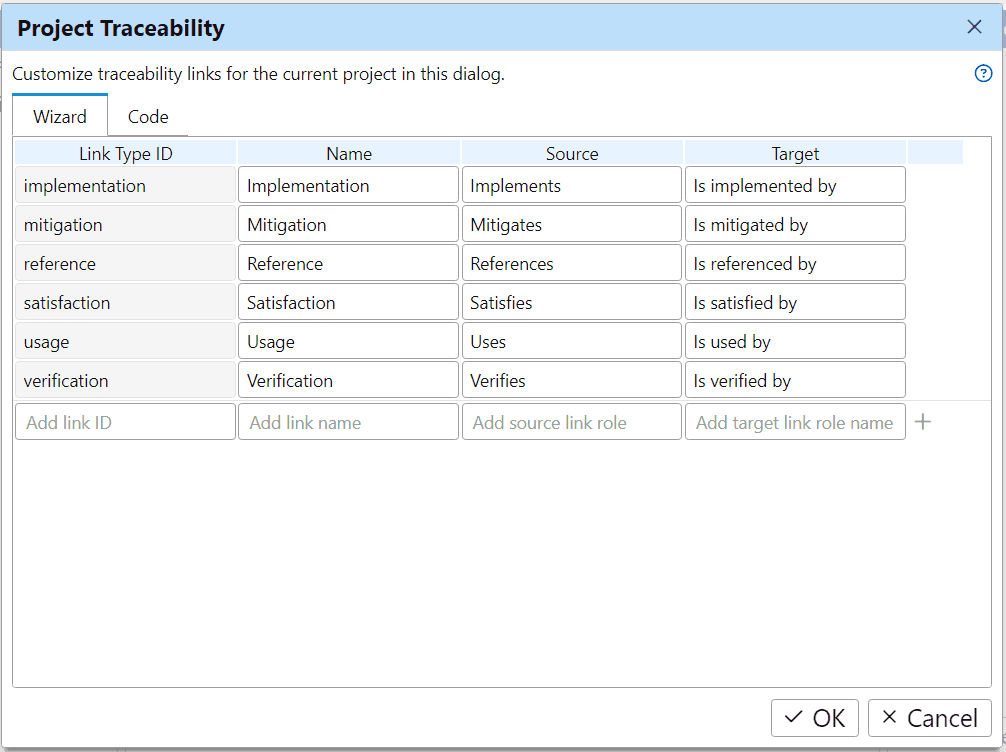This screenshot has width=1006, height=752.
Task: Edit the Is implemented by target field
Action: [x=795, y=185]
